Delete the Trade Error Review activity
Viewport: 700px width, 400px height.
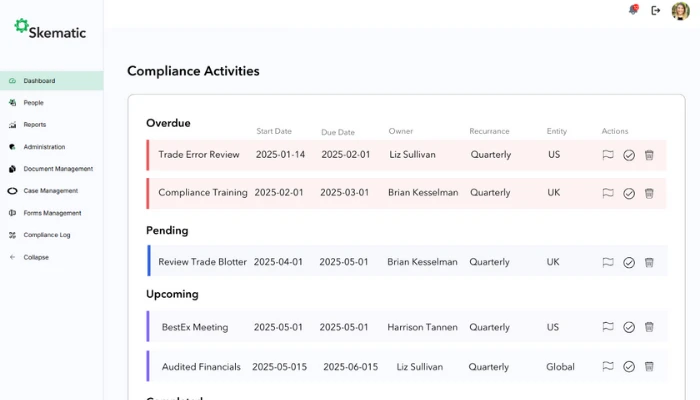click(x=649, y=155)
